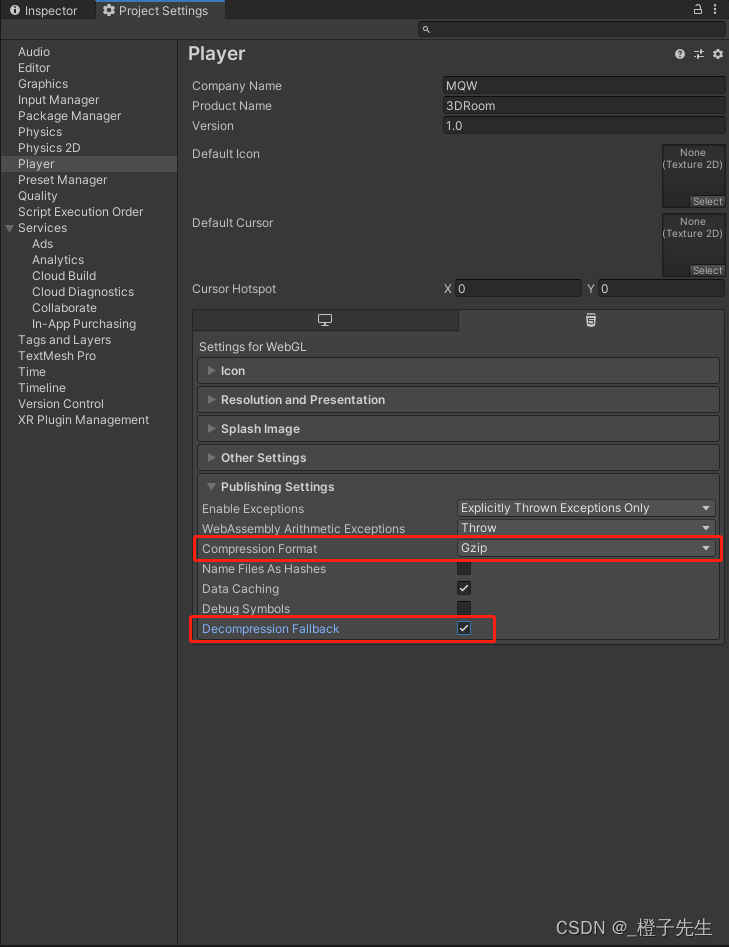Open the Preset Manager category
Image resolution: width=729 pixels, height=947 pixels.
(x=62, y=180)
